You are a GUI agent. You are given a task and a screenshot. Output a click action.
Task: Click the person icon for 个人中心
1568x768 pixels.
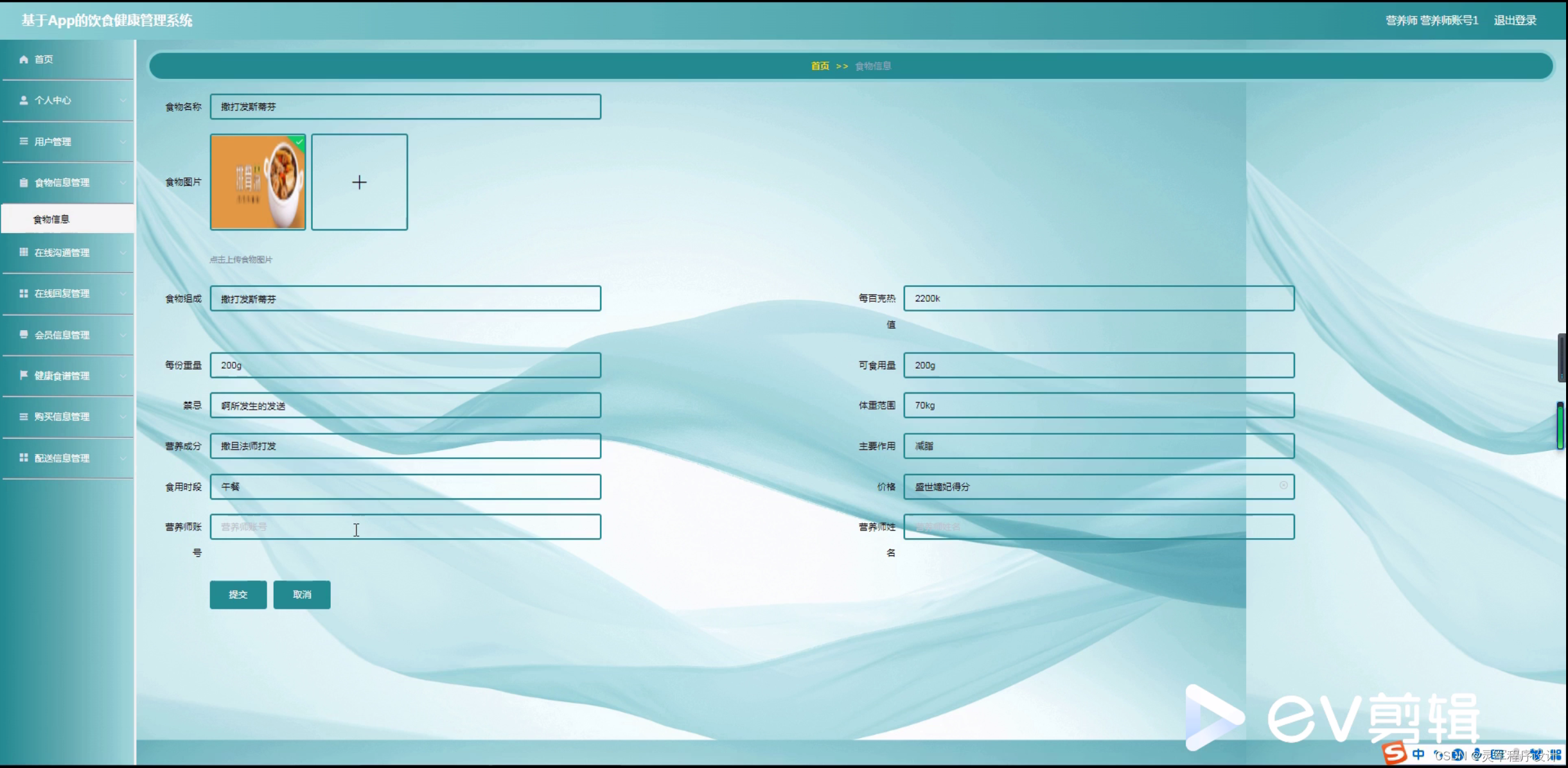pyautogui.click(x=24, y=100)
